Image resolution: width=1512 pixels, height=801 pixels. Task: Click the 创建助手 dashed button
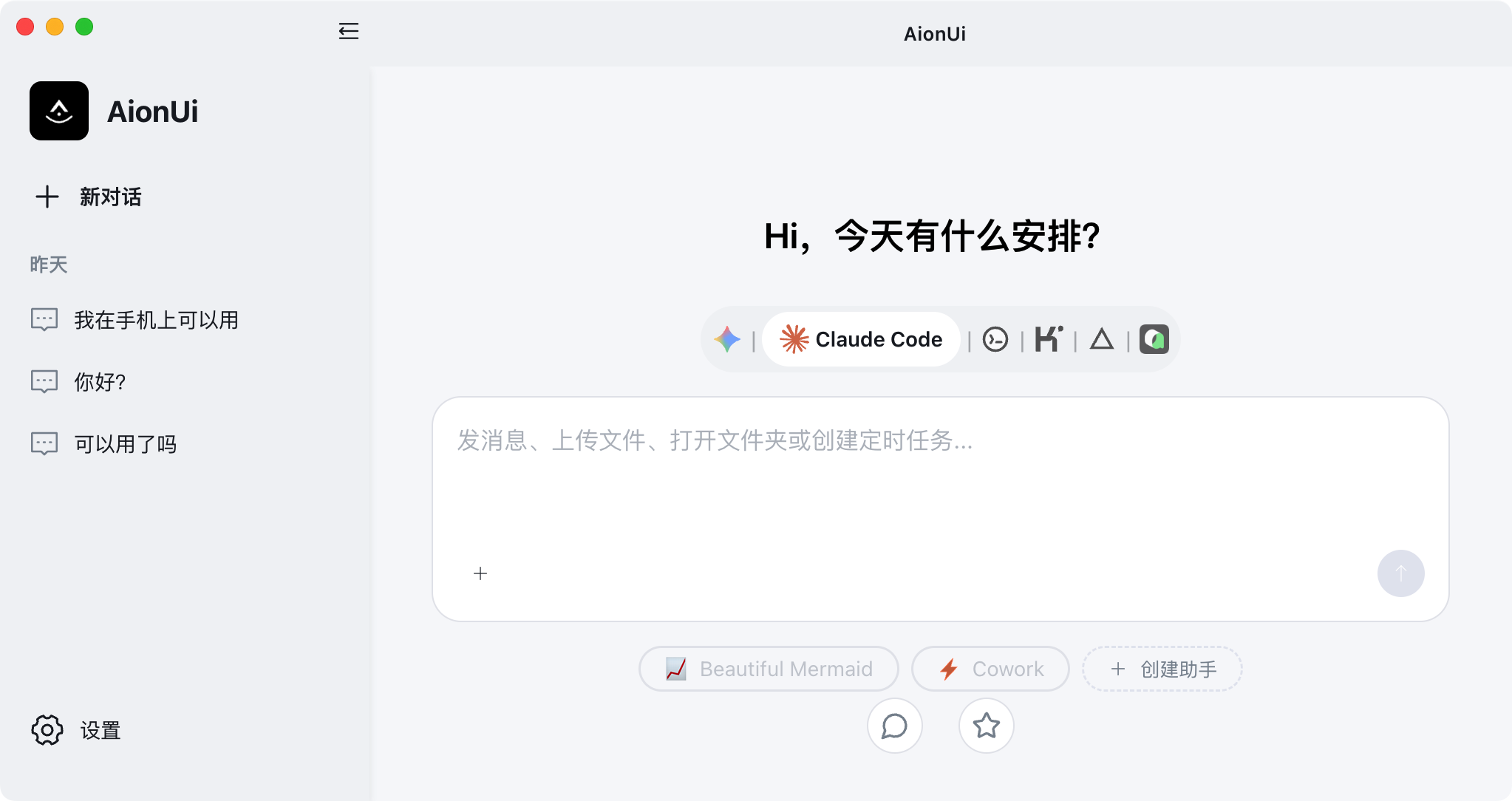1162,669
